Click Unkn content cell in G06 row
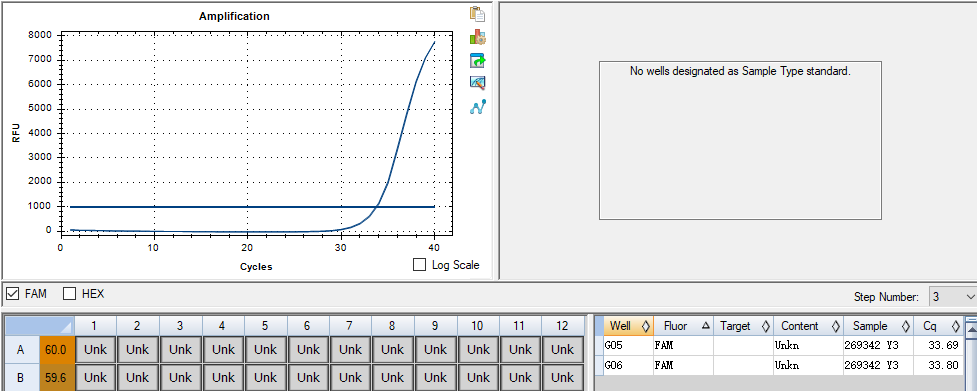 (808, 365)
